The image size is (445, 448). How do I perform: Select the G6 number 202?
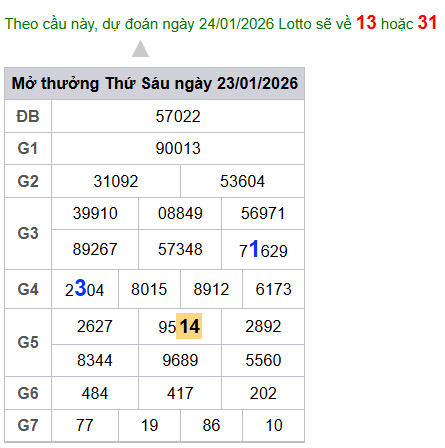[x=263, y=393]
